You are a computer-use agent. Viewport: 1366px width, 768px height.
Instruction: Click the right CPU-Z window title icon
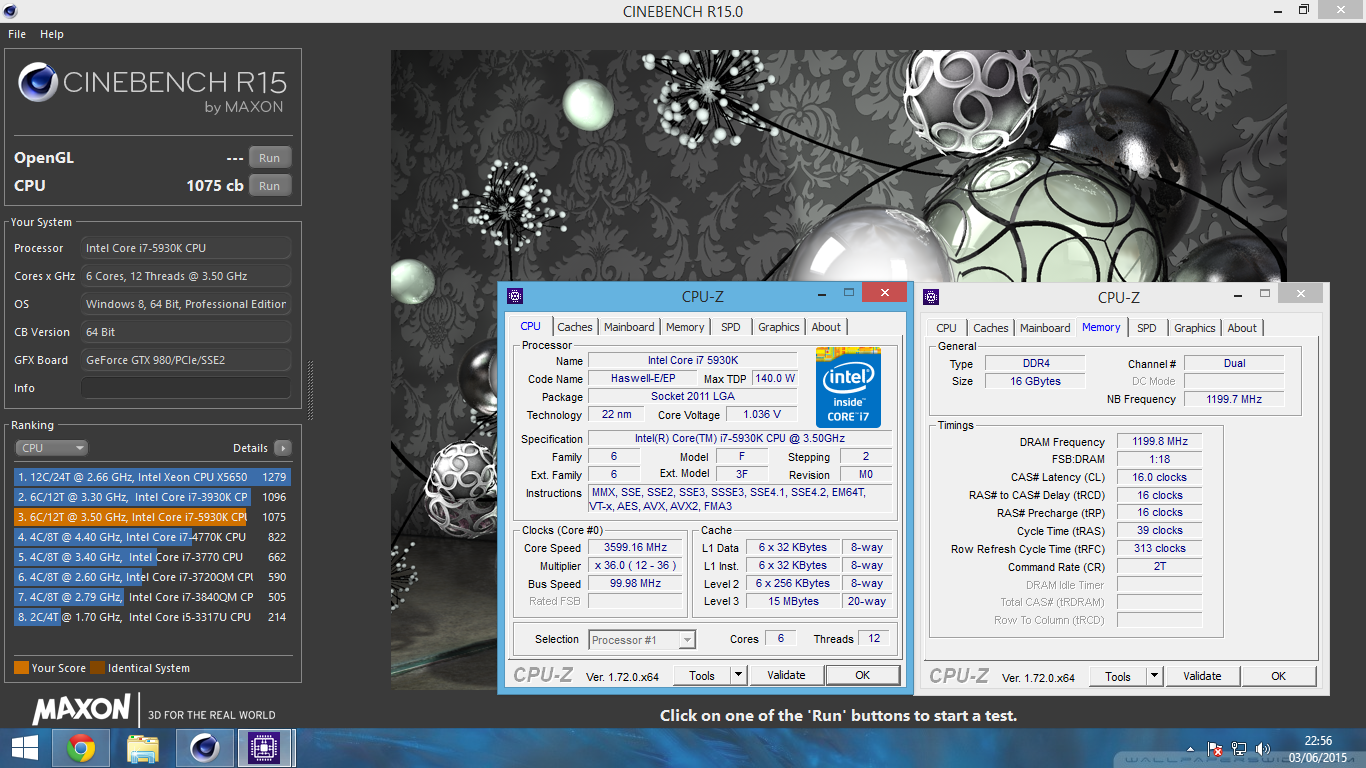[931, 297]
